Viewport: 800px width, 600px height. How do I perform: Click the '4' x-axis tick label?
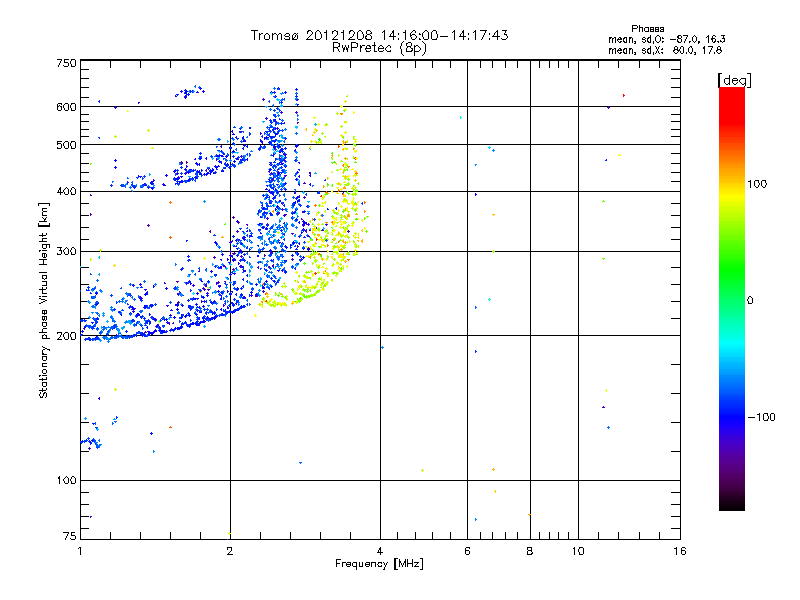pos(380,551)
